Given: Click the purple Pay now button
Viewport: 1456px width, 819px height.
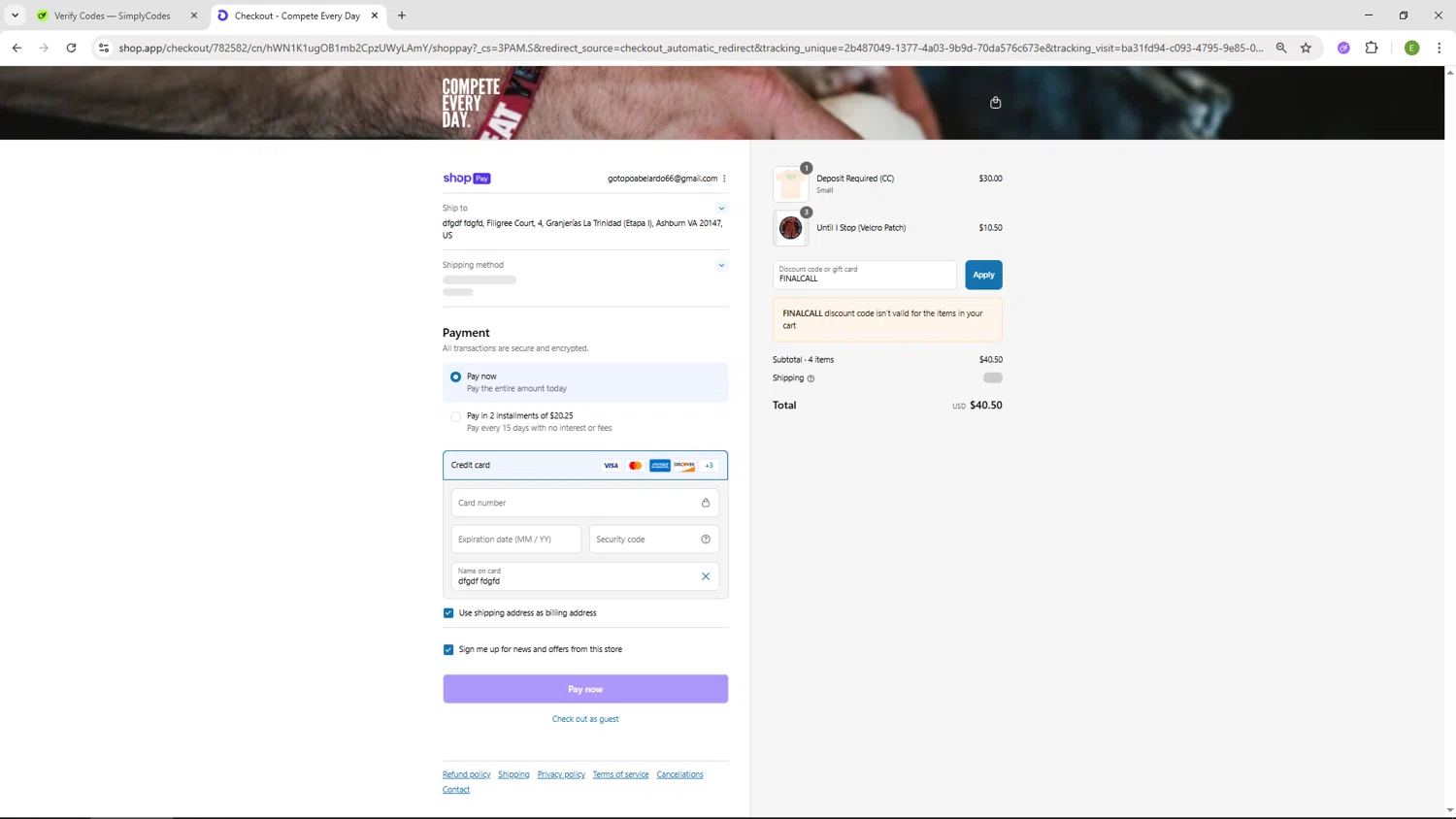Looking at the screenshot, I should point(585,689).
